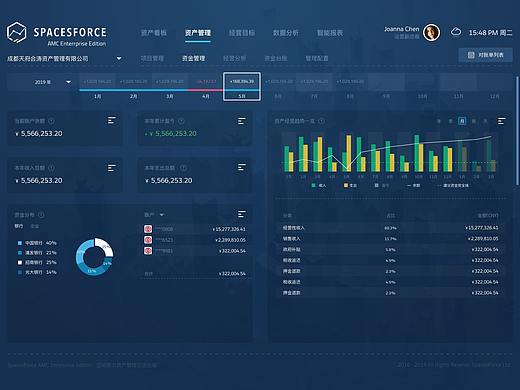520x390 pixels.
Task: Click account amount ¥15,277,326.41 in 账户 list
Action: coord(229,229)
